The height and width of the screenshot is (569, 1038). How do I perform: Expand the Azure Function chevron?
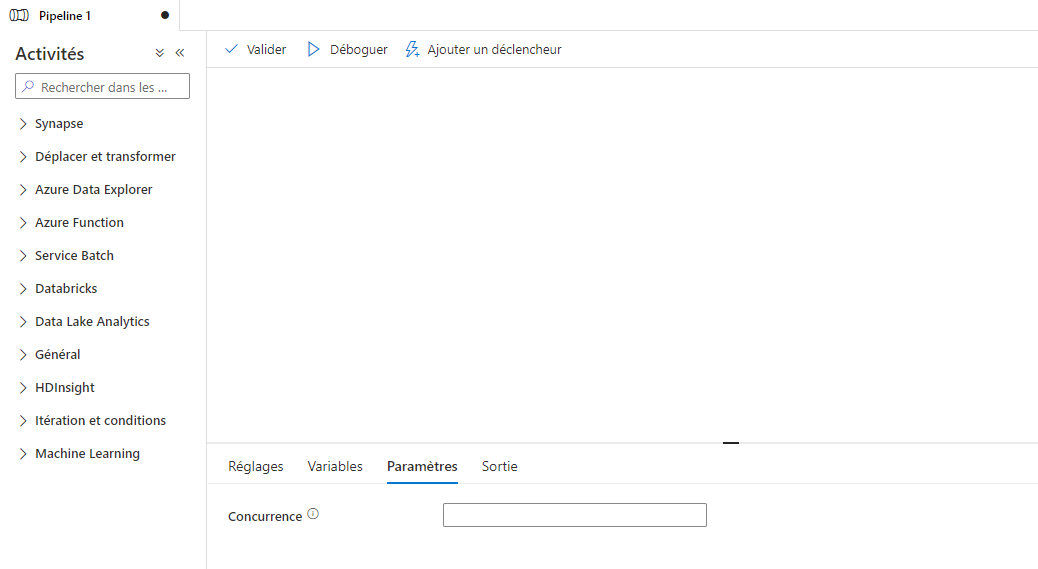point(23,223)
